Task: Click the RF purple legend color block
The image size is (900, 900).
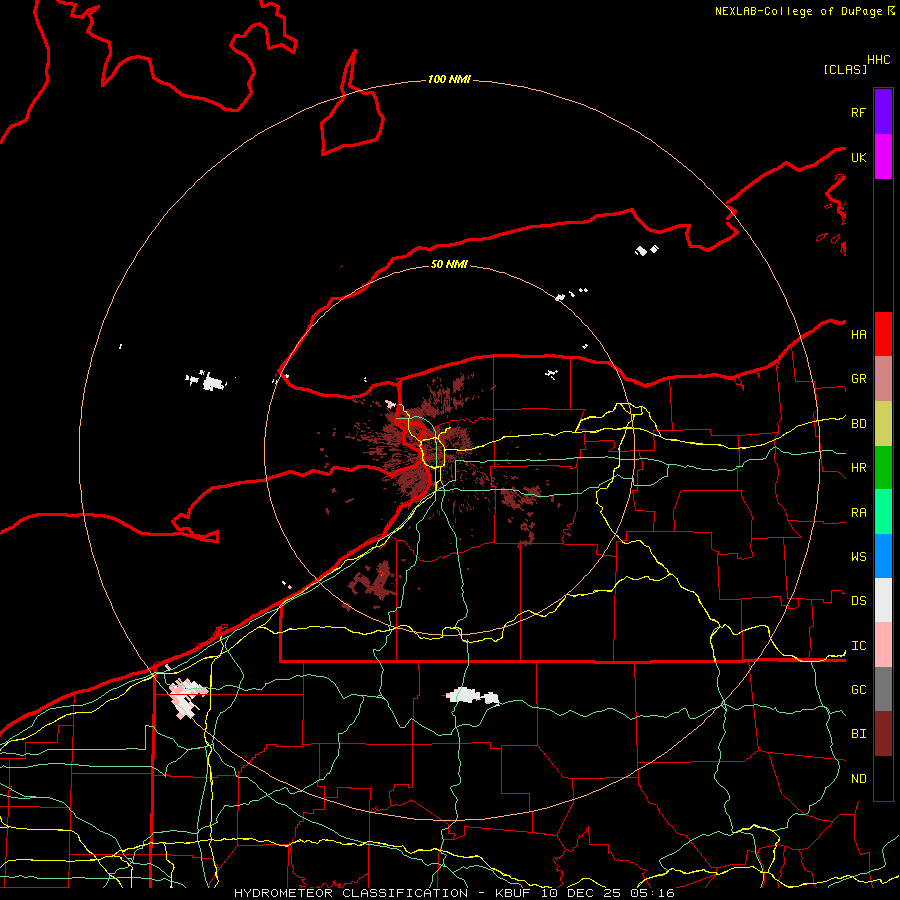Action: coord(883,112)
